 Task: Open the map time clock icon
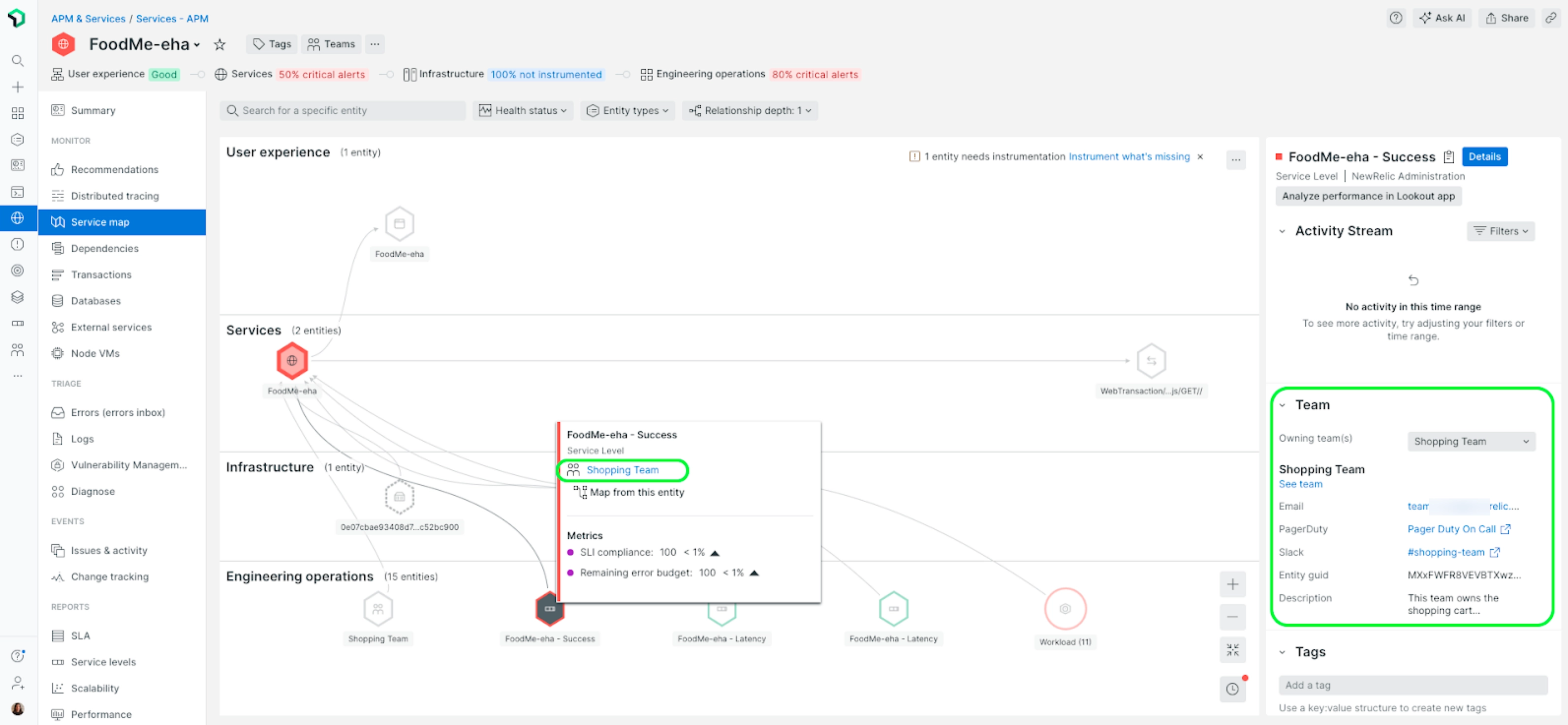tap(1233, 689)
